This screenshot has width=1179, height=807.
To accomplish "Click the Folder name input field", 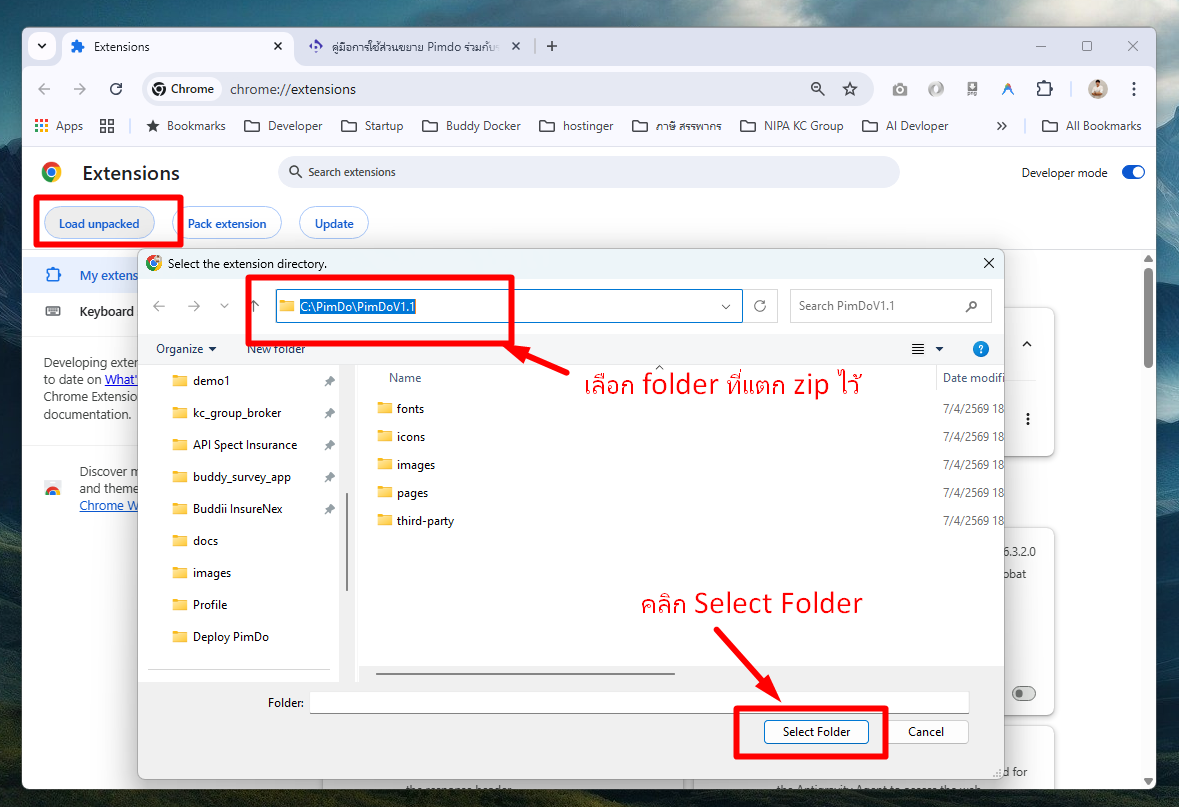I will (x=638, y=703).
